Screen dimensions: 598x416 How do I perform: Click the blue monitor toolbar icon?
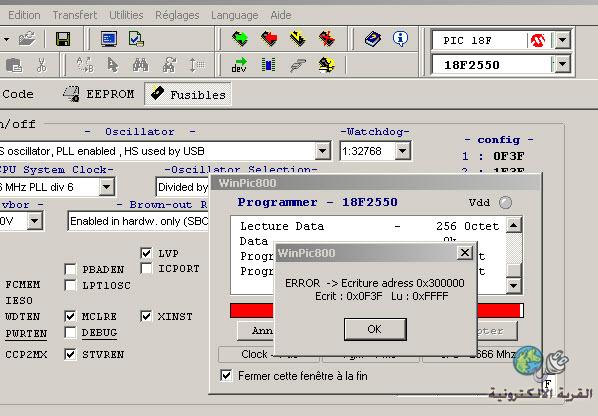[109, 39]
